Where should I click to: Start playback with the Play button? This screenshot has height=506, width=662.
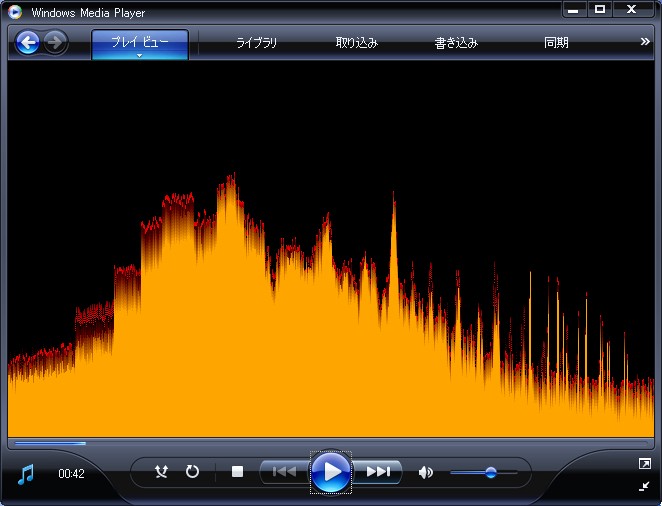coord(331,472)
